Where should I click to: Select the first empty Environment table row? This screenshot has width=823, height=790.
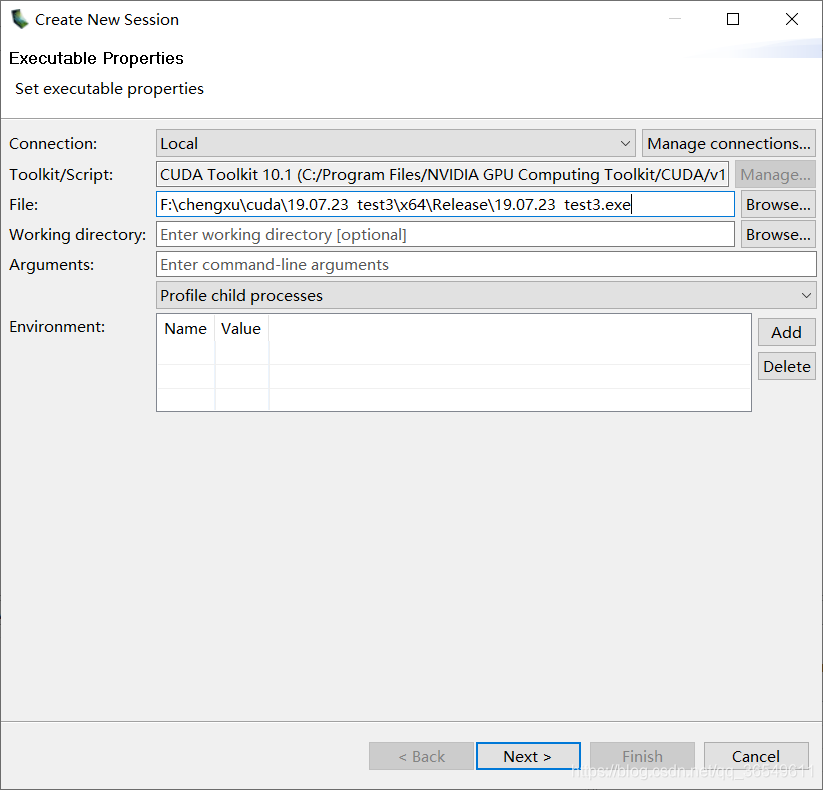pyautogui.click(x=453, y=376)
